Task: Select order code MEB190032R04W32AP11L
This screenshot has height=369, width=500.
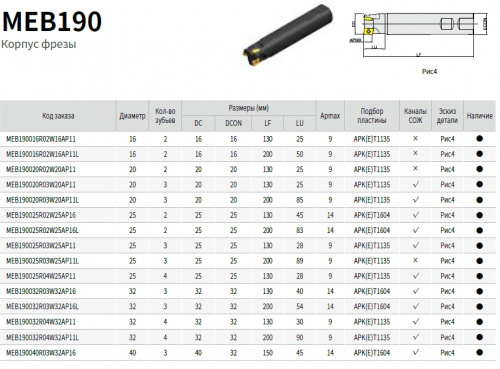Action: (42, 338)
